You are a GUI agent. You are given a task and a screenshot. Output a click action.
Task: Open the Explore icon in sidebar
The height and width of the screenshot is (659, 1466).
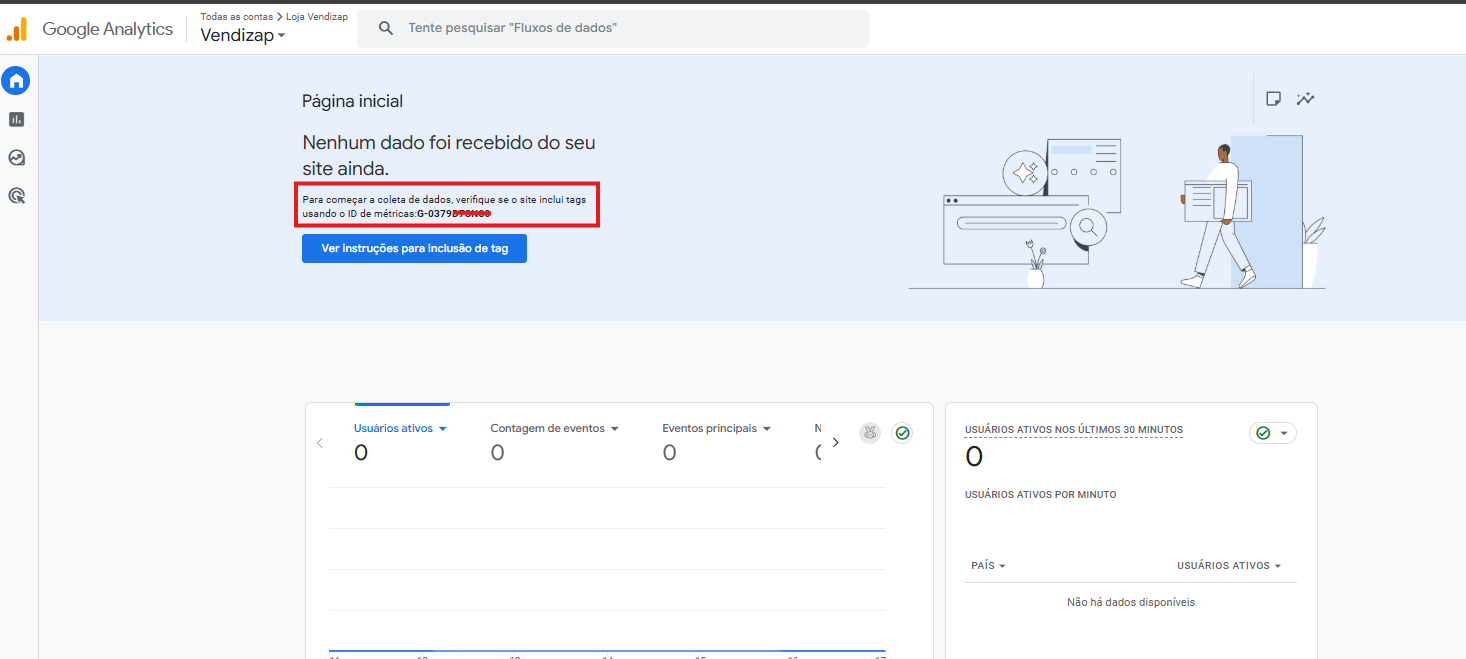[16, 158]
